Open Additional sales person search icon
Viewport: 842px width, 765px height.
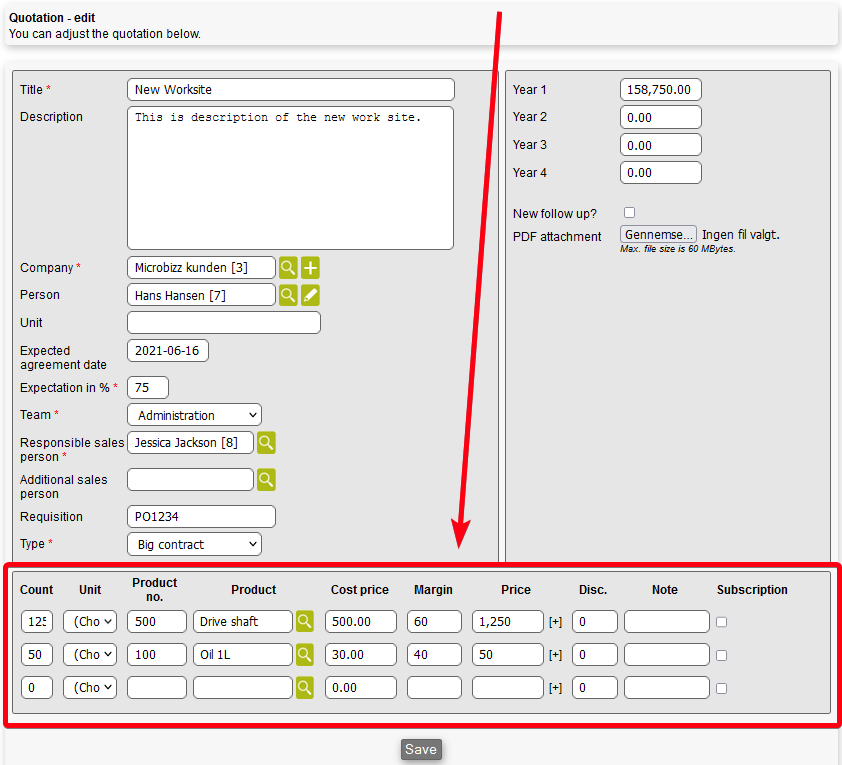pyautogui.click(x=266, y=480)
